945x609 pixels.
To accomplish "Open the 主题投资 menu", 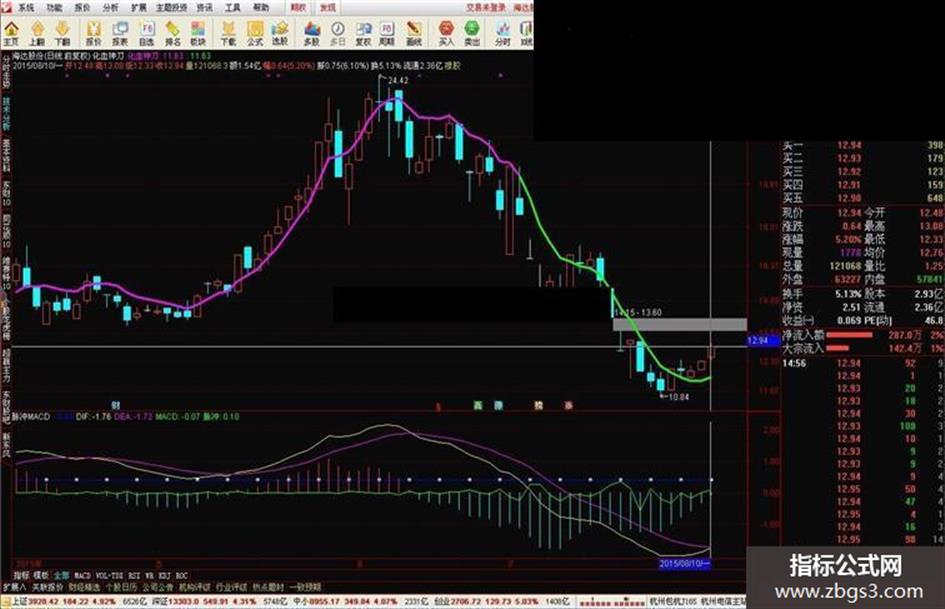I will point(172,8).
